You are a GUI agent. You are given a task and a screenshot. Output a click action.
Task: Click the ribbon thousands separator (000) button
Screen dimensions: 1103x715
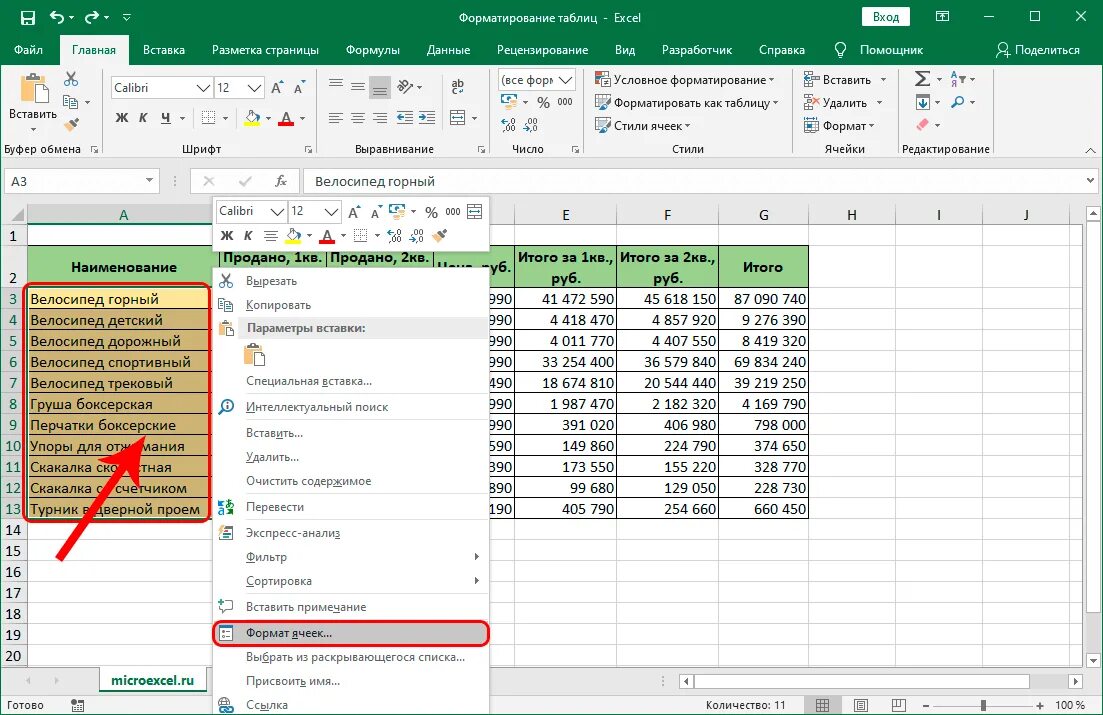(x=564, y=102)
